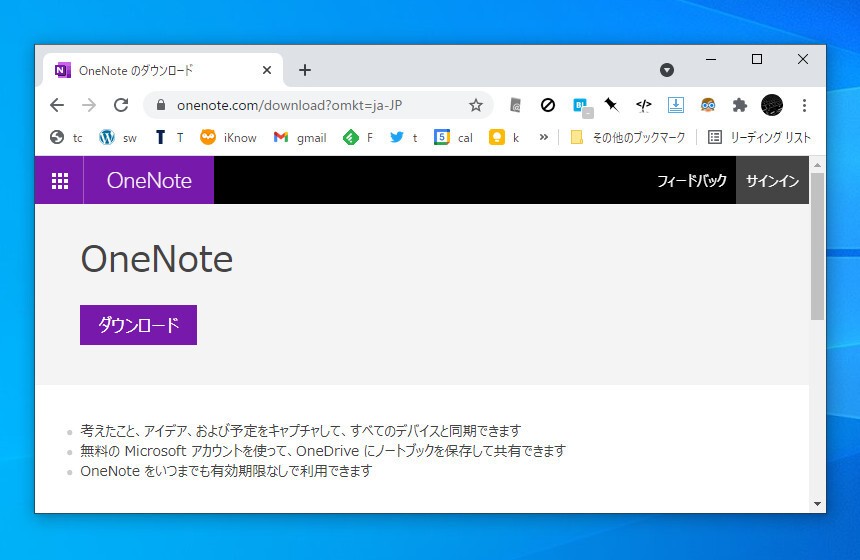The height and width of the screenshot is (560, 860).
Task: Click the OneNote header logo
Action: (x=149, y=180)
